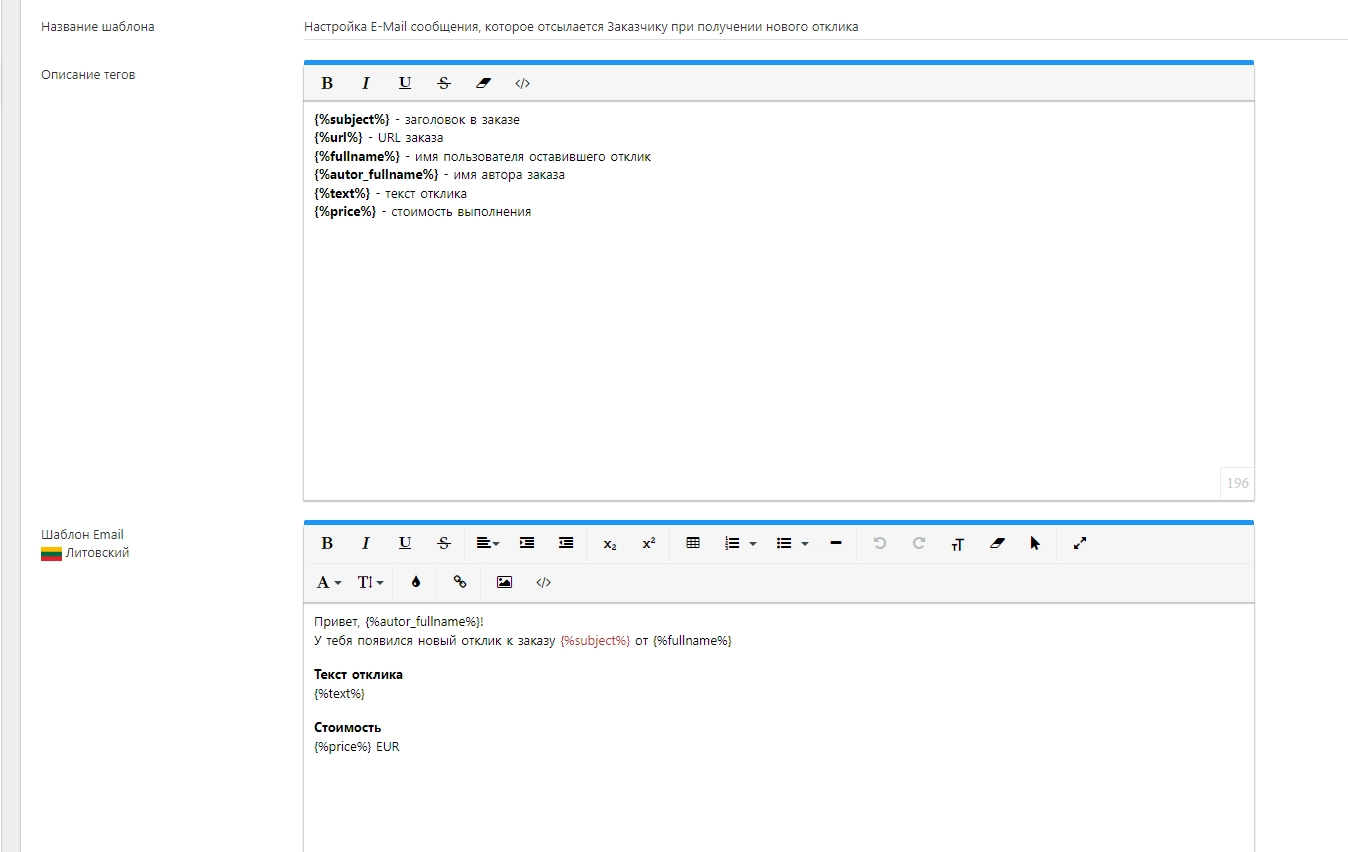Screen dimensions: 1348x852
Task: Insert a table in the Email template
Action: [693, 543]
